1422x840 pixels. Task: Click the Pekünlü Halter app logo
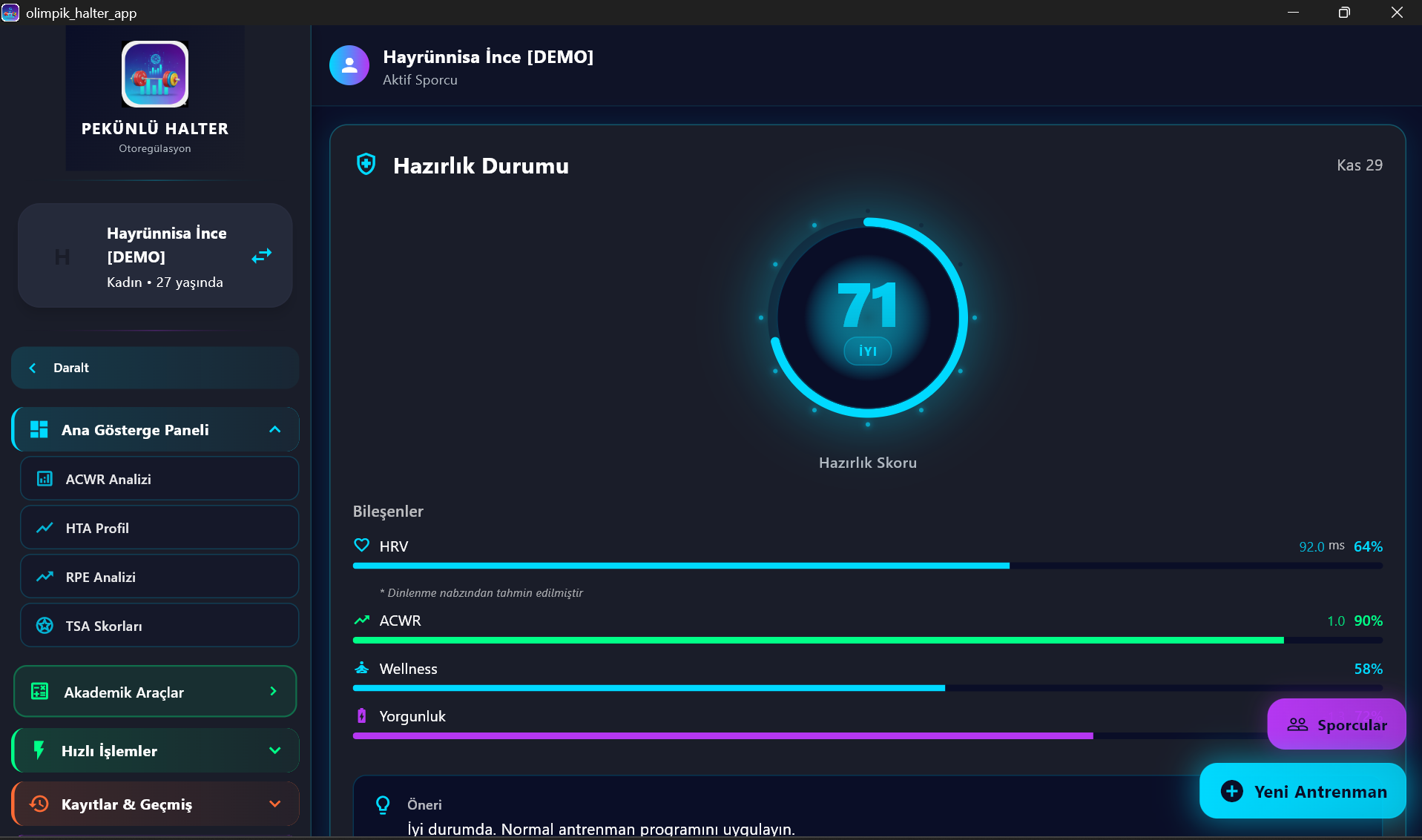[155, 74]
